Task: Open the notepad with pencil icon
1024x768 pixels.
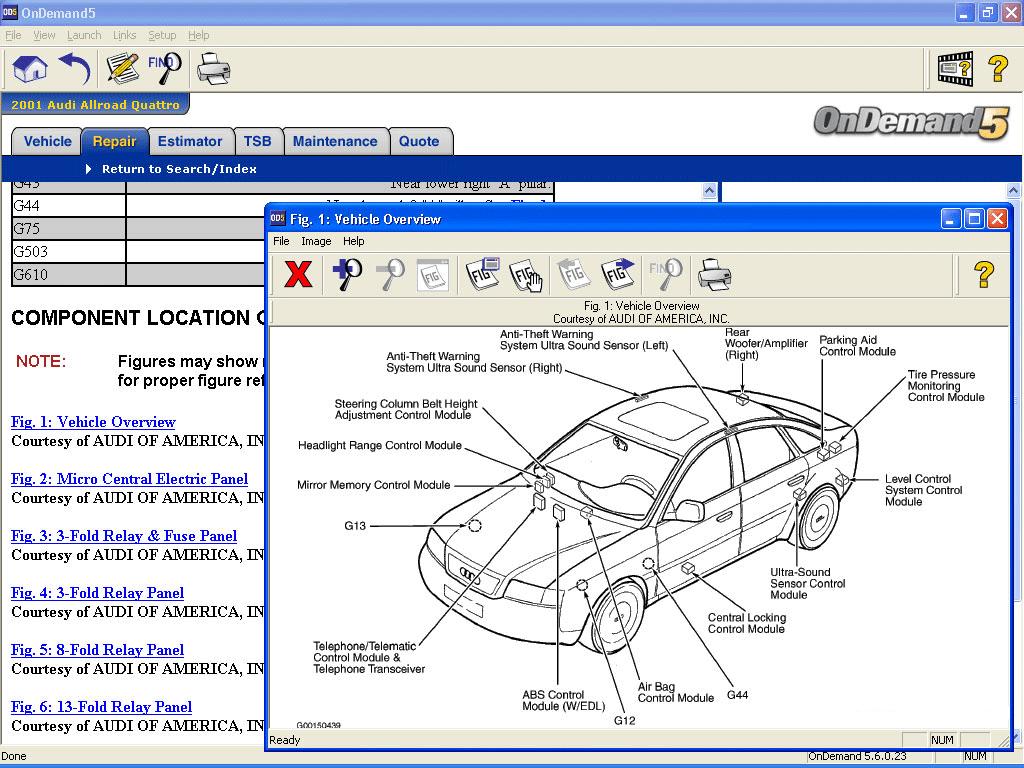Action: coord(122,69)
